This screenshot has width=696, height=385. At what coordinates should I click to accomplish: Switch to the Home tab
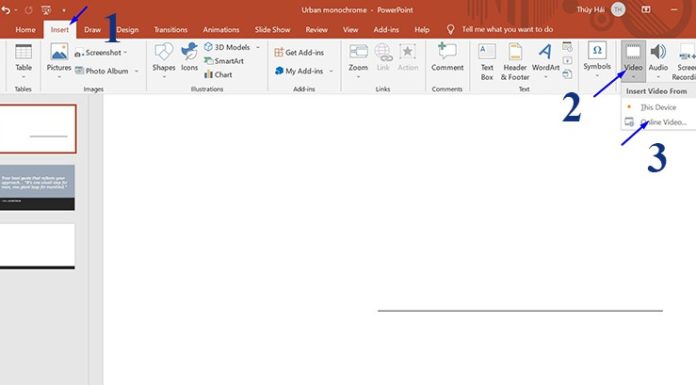click(x=25, y=30)
